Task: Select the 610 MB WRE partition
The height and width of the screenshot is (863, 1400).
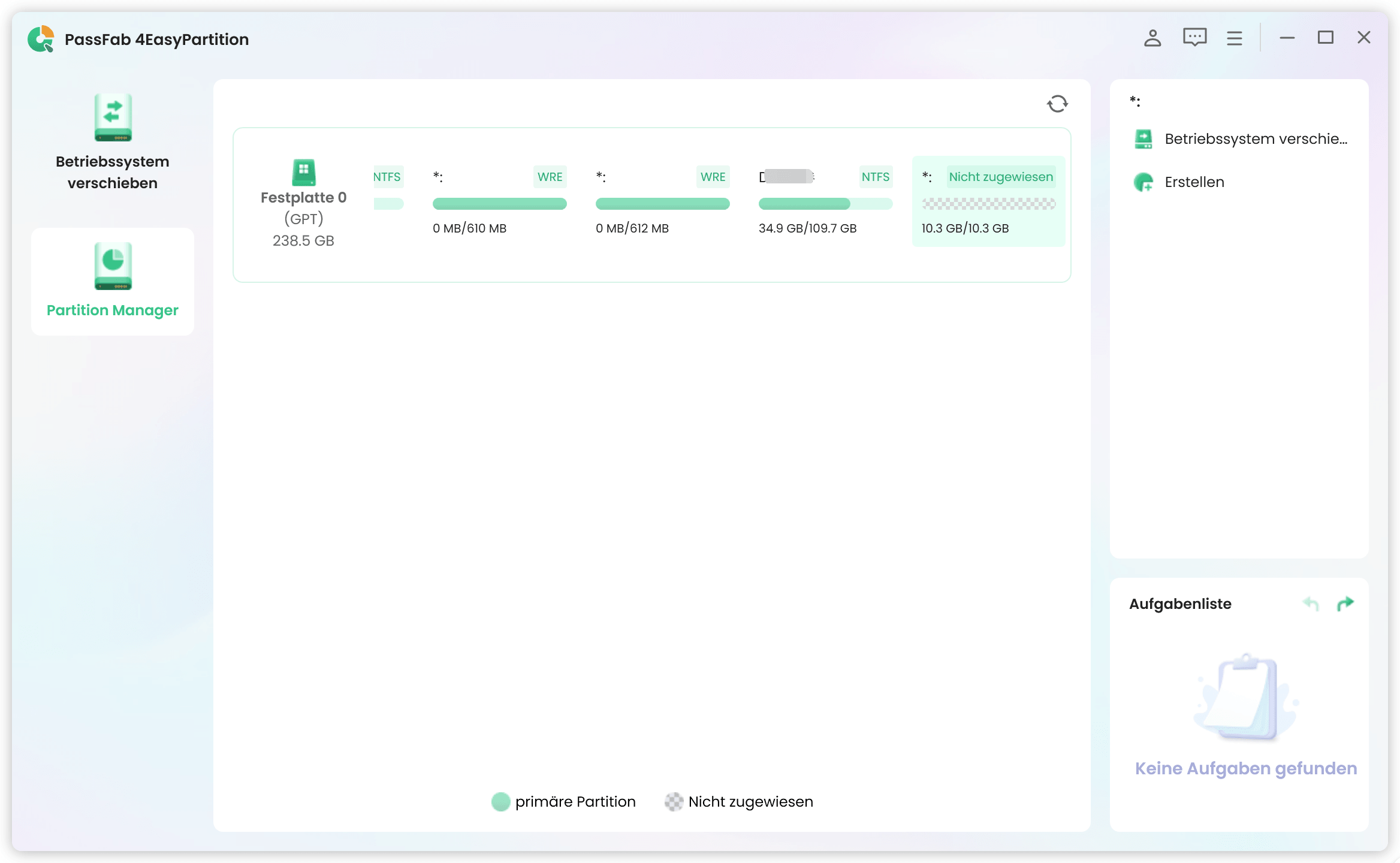Action: coord(499,201)
